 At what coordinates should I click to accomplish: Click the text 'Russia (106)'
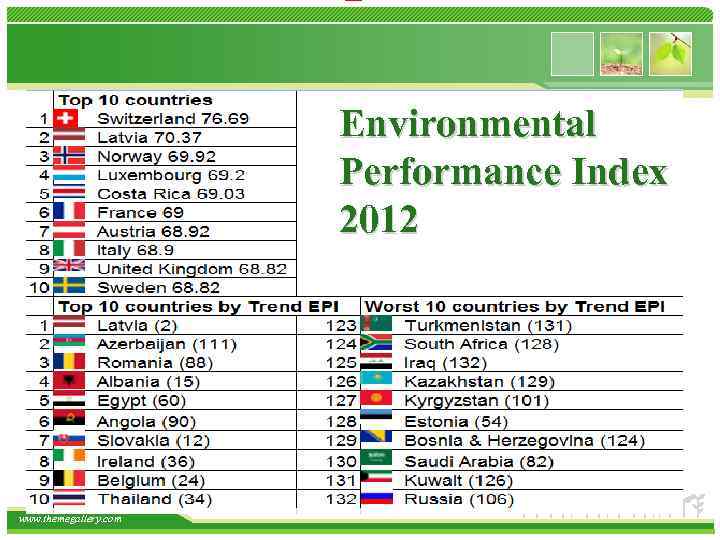pyautogui.click(x=459, y=499)
